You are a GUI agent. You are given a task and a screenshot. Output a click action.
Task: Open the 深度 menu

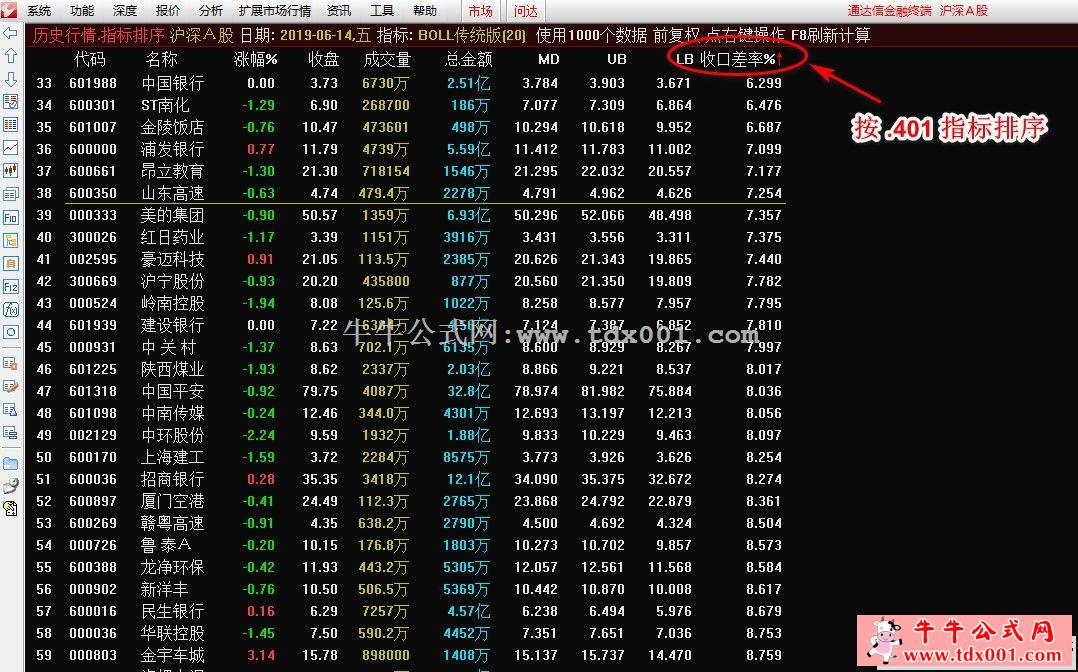pyautogui.click(x=124, y=11)
